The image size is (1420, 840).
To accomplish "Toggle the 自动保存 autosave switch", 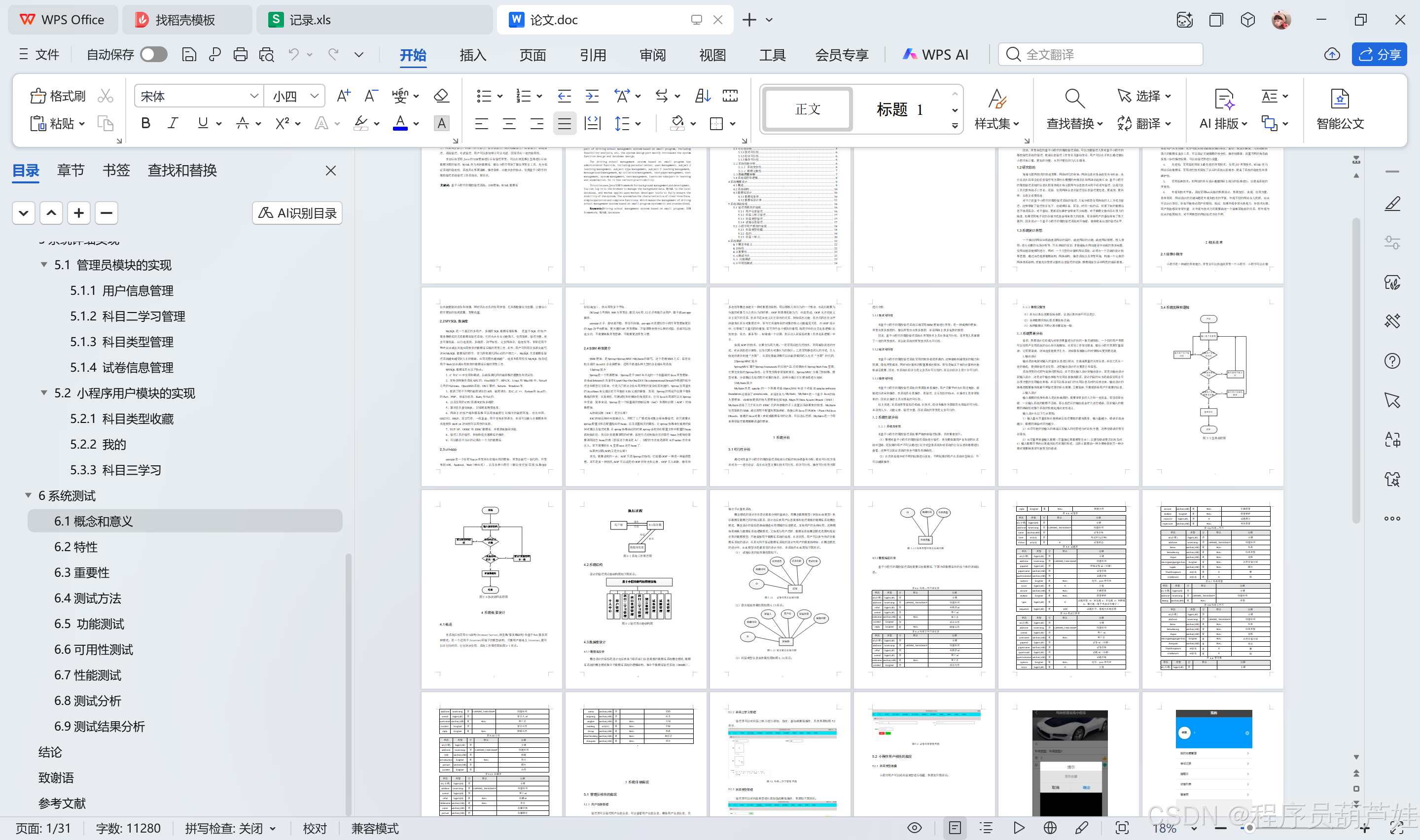I will 153,54.
